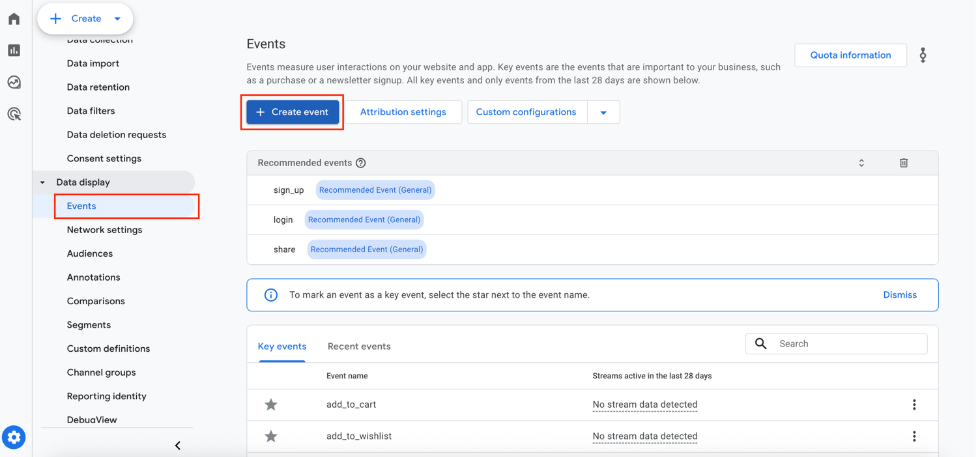
Task: Open DebugView in the sidebar
Action: point(92,420)
